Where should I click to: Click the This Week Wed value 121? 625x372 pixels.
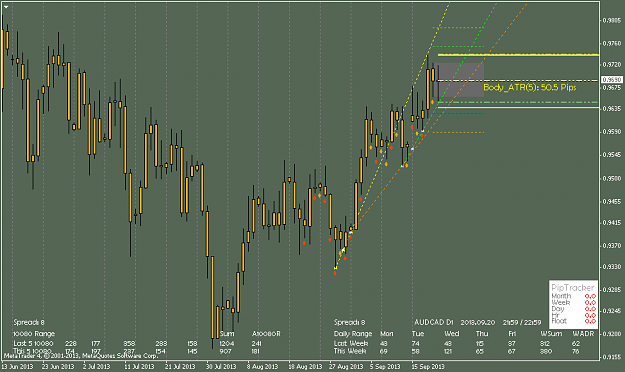[448, 351]
